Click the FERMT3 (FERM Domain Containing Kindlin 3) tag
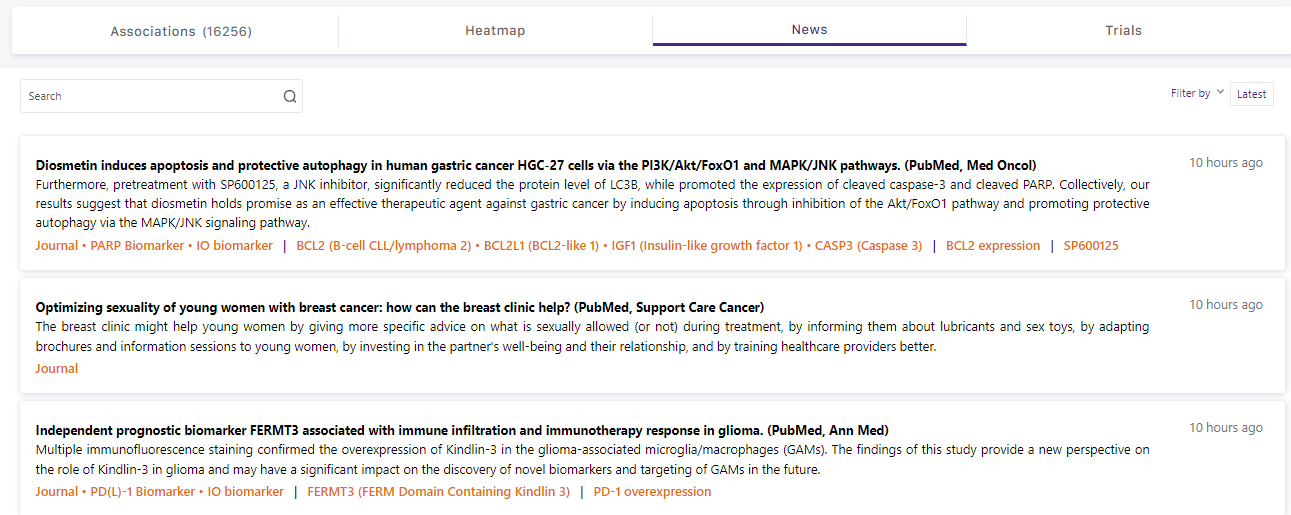Viewport: 1291px width, 515px height. [x=438, y=492]
